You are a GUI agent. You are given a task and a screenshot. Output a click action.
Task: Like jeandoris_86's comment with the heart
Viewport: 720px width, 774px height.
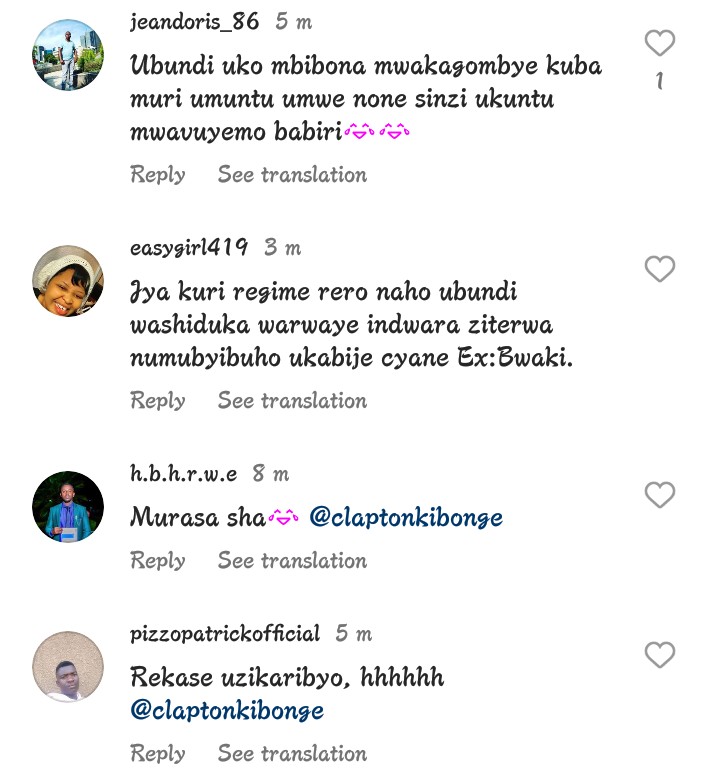coord(659,44)
